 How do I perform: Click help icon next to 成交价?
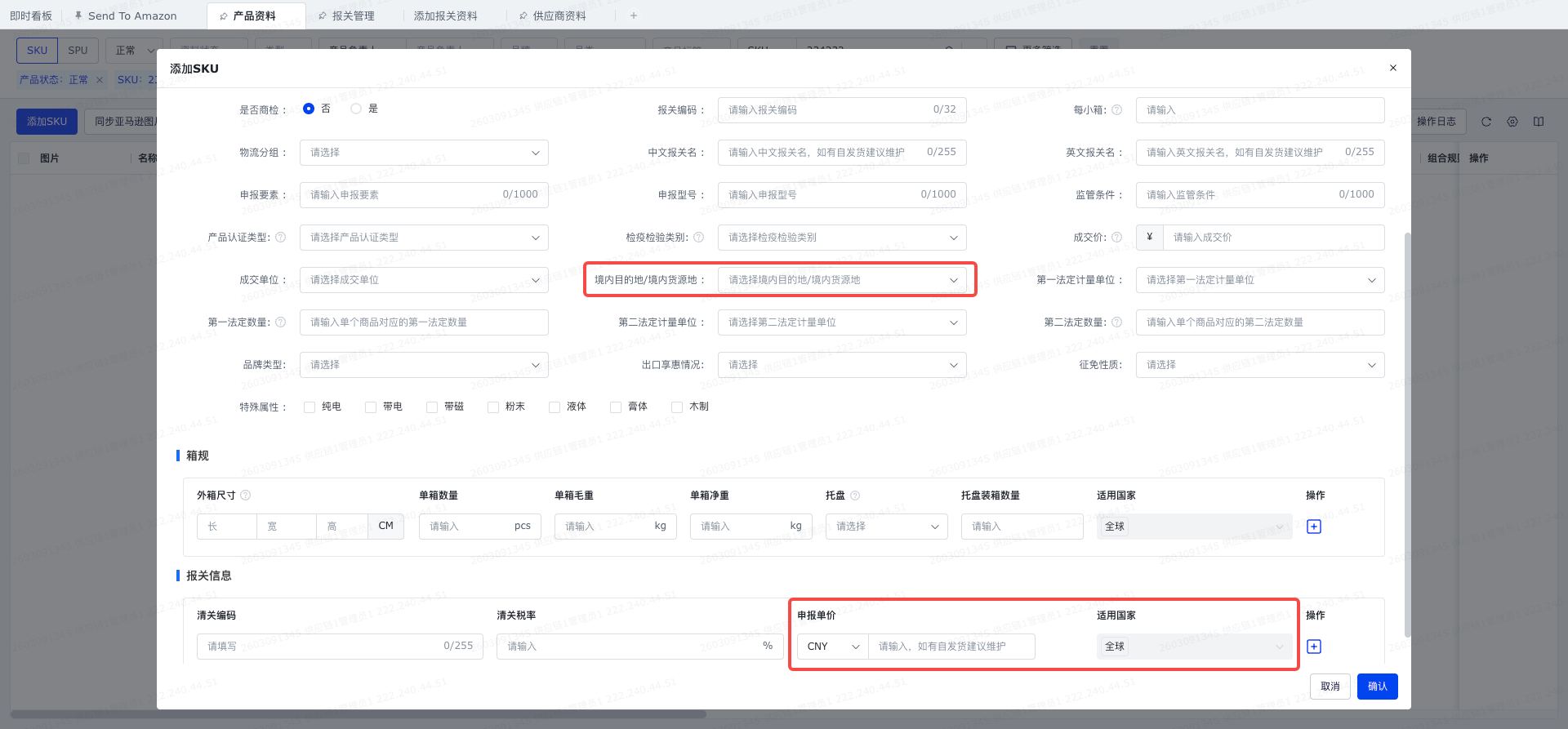tap(1117, 238)
